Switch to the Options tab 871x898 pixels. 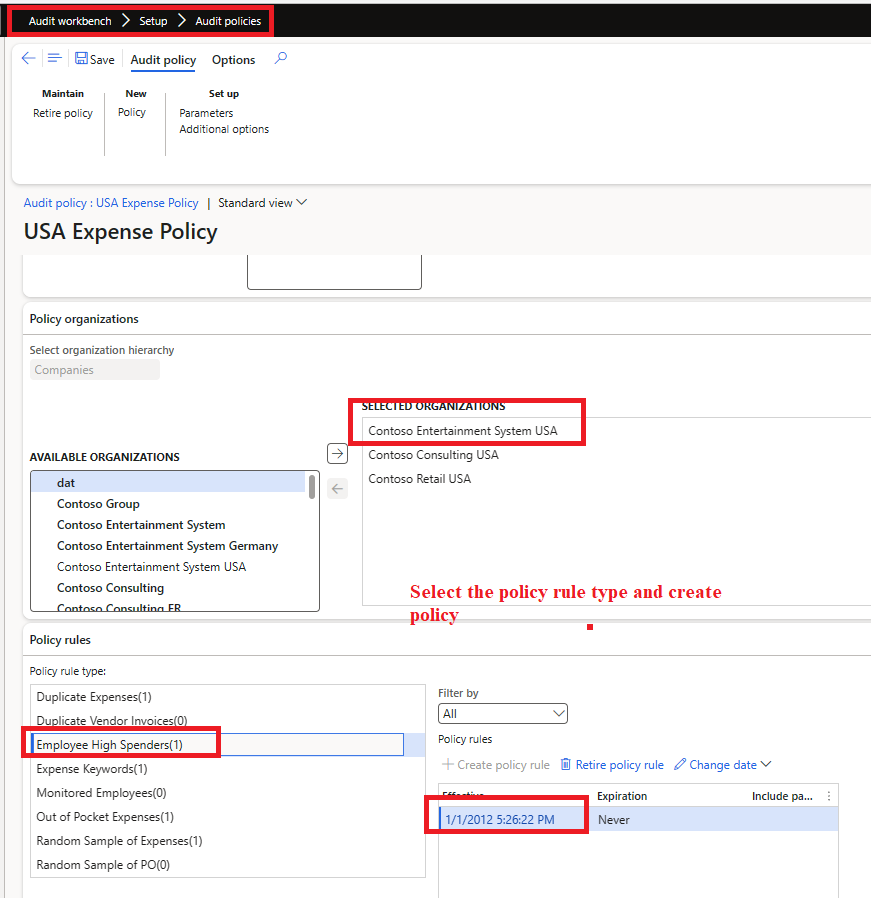click(233, 60)
